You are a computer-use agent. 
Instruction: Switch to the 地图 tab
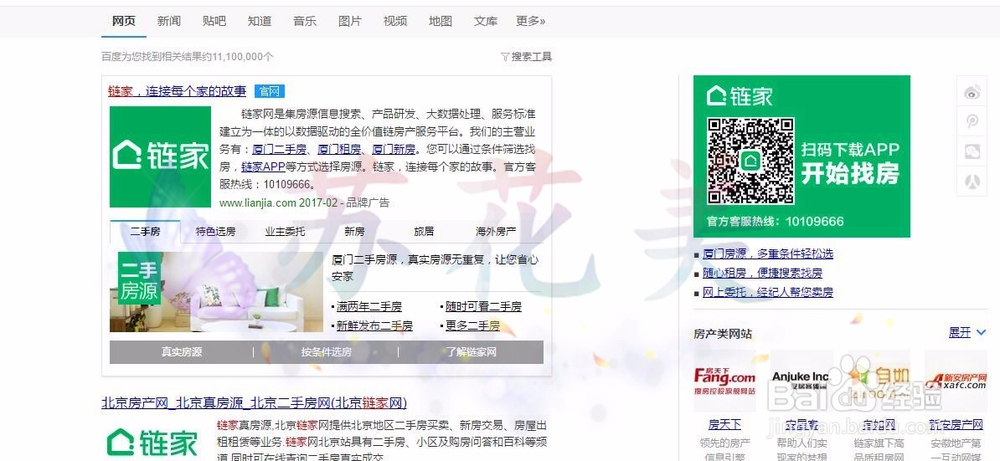[441, 21]
